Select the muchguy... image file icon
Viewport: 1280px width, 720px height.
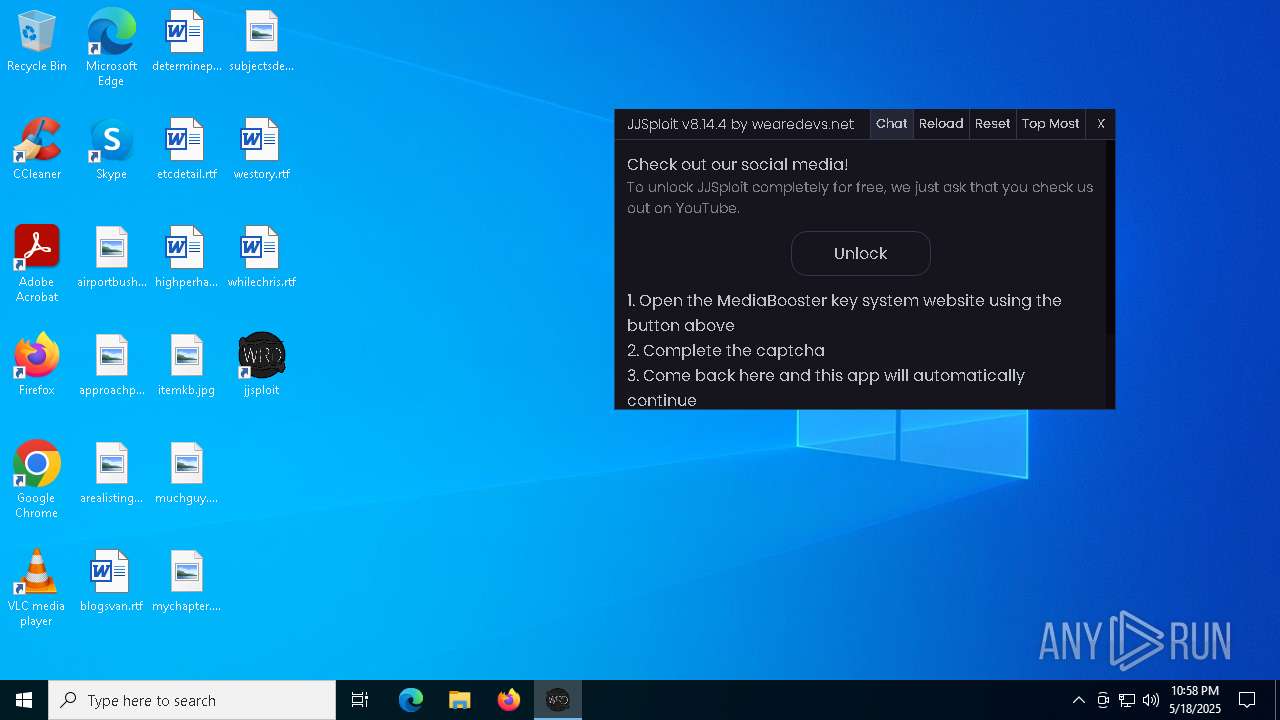[x=186, y=474]
